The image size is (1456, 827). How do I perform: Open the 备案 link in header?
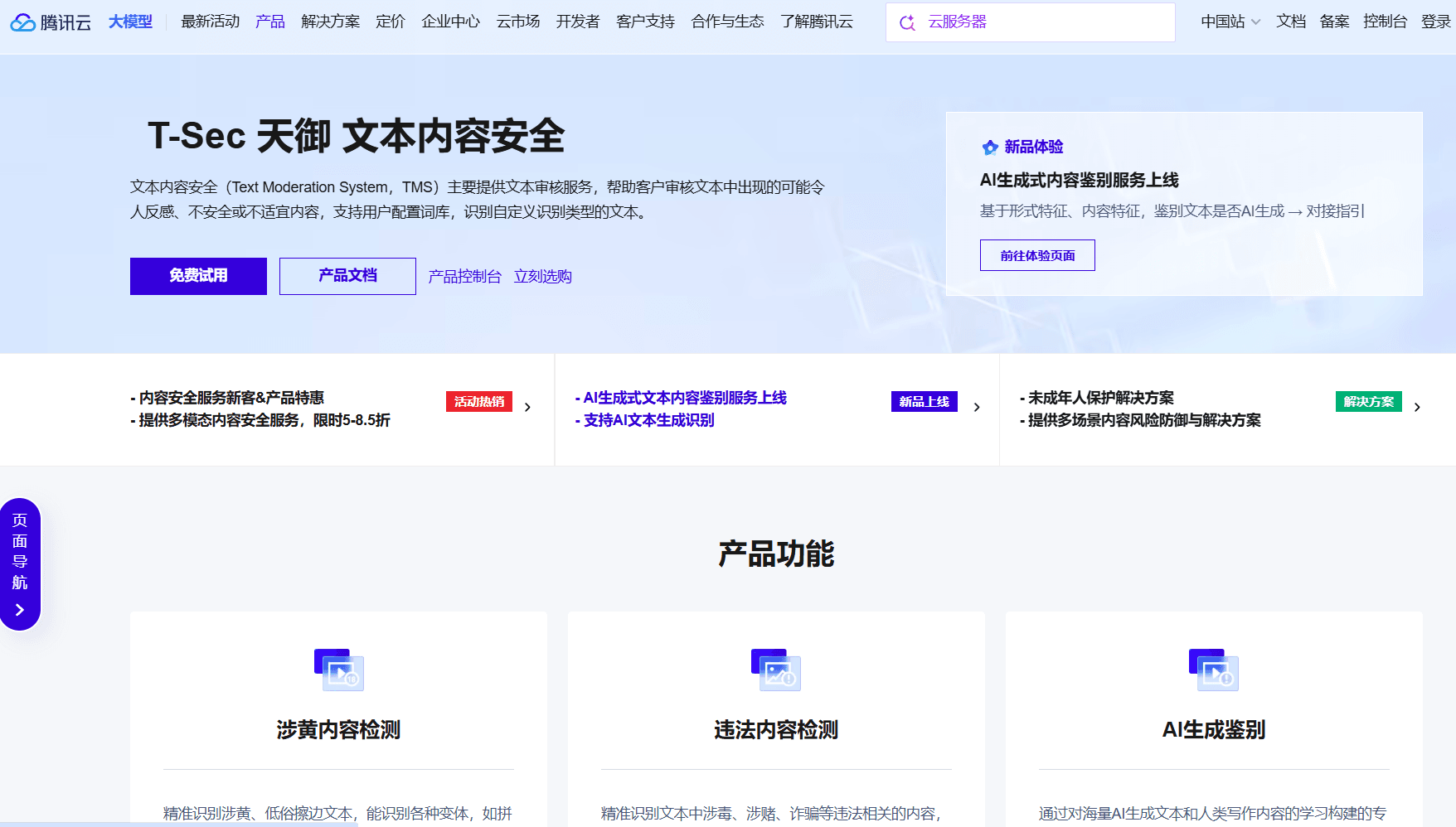(1335, 22)
